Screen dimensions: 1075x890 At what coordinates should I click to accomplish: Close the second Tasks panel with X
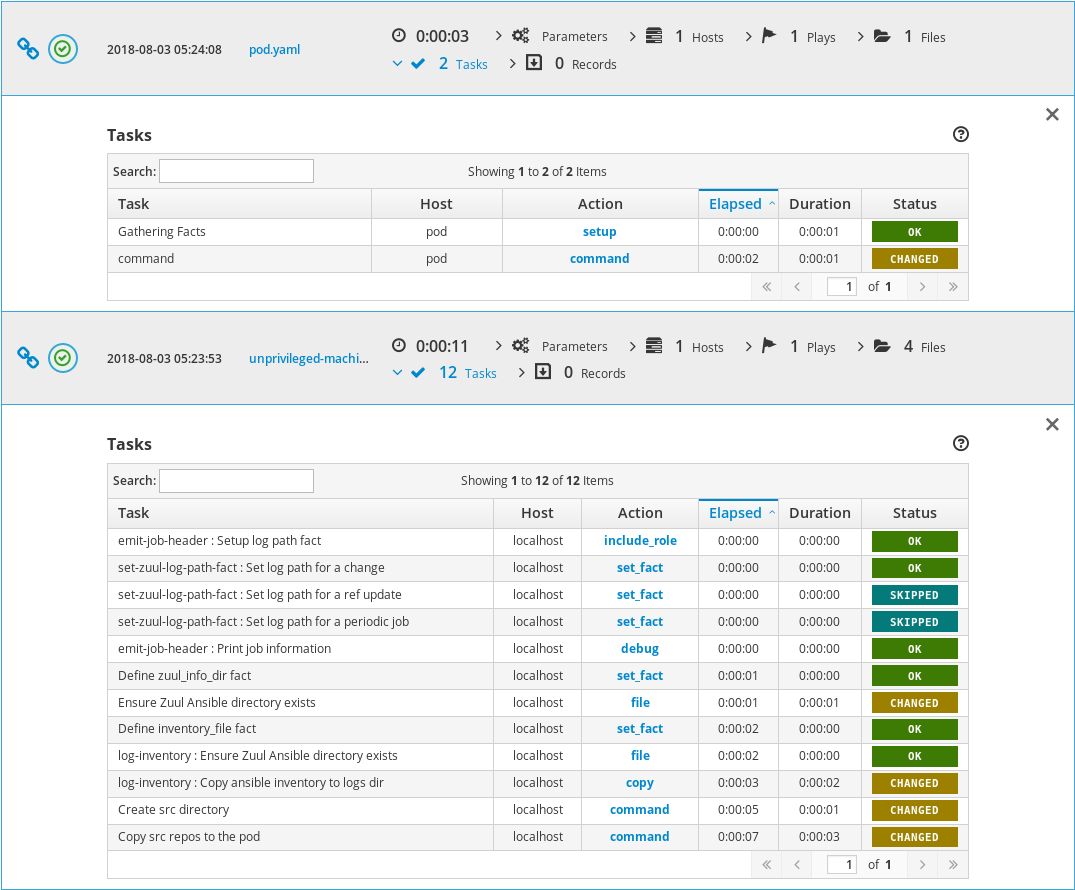1052,425
